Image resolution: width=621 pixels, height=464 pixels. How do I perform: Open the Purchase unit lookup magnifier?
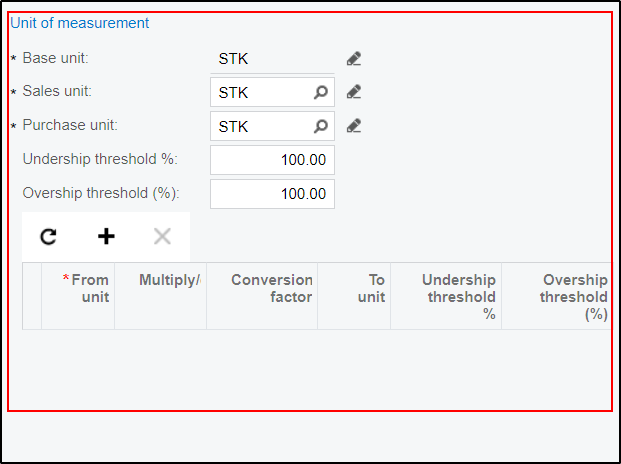click(320, 126)
